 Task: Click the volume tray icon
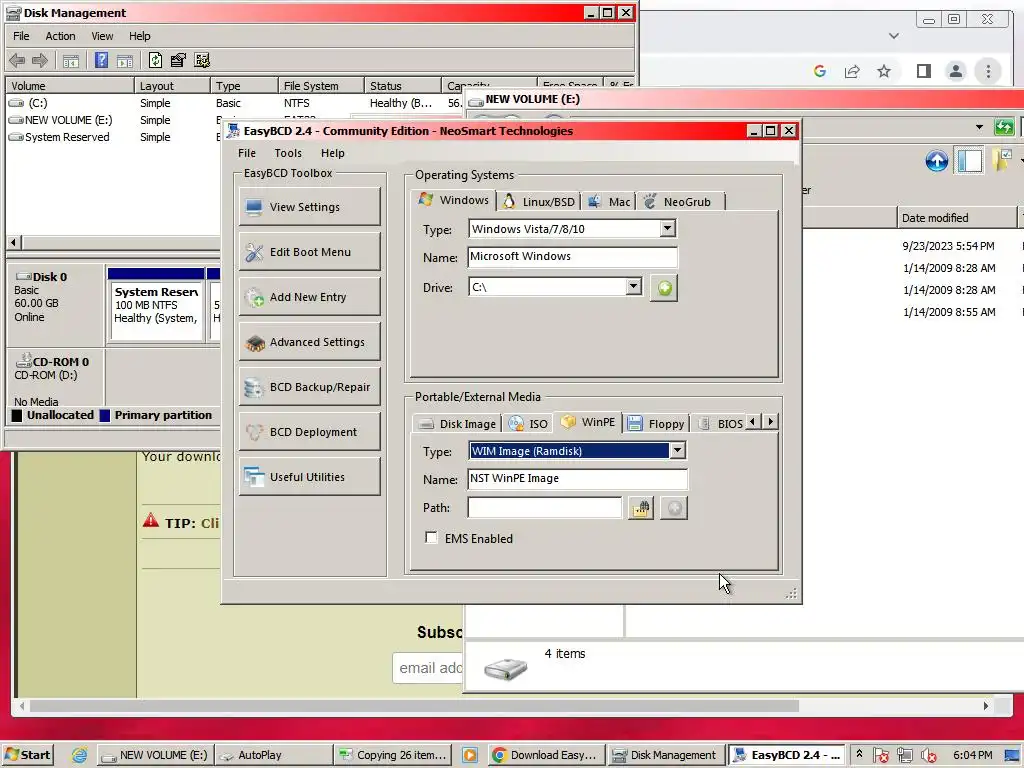coord(929,756)
